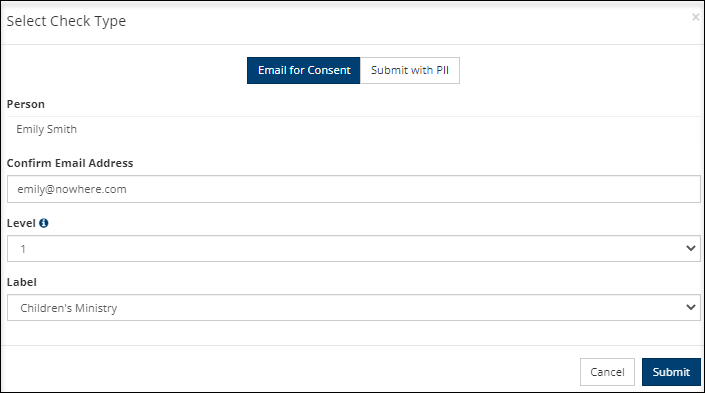Image resolution: width=705 pixels, height=393 pixels.
Task: Focus the Confirm Email Address input field
Action: [353, 189]
